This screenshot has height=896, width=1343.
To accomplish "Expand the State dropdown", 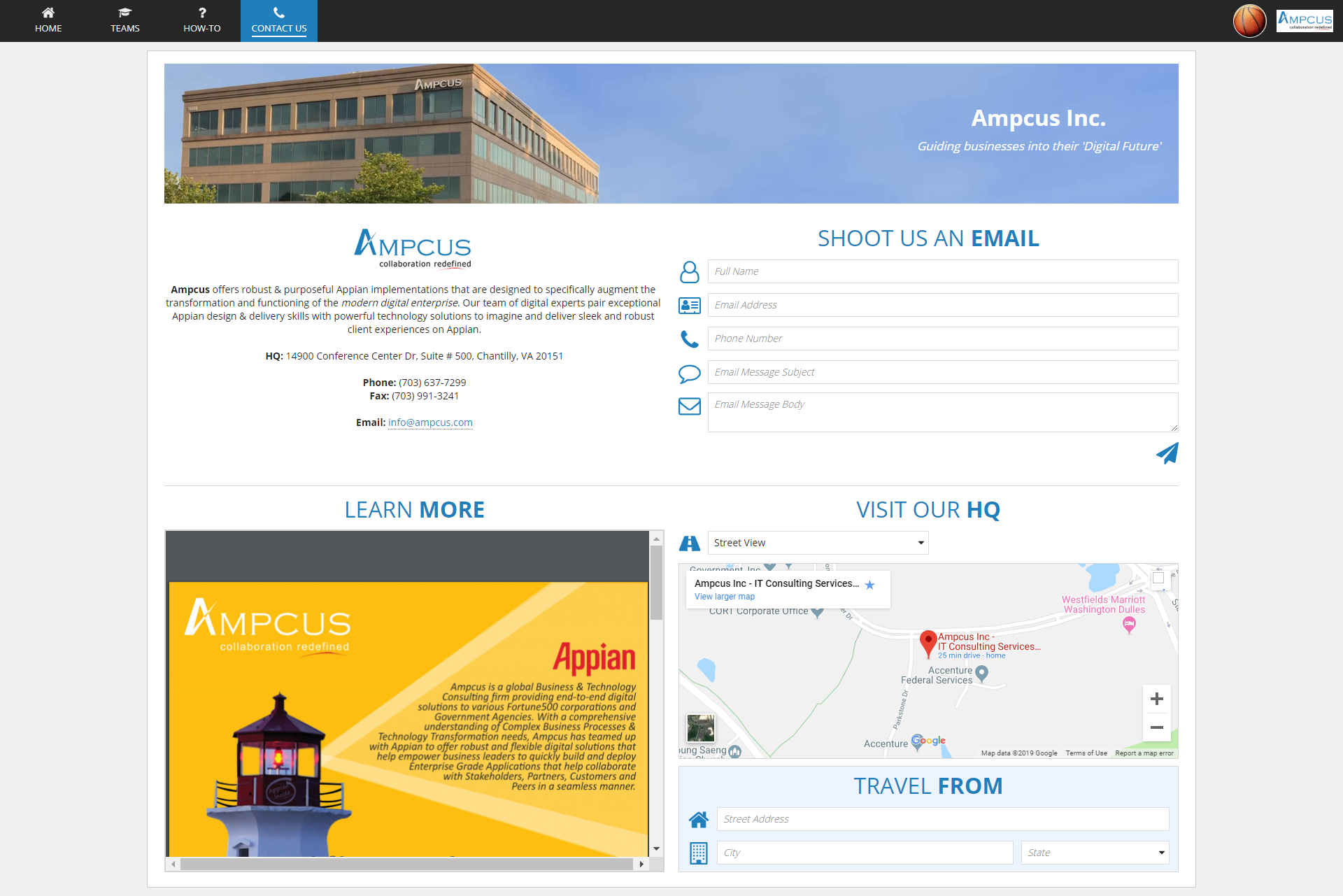I will click(x=1095, y=853).
